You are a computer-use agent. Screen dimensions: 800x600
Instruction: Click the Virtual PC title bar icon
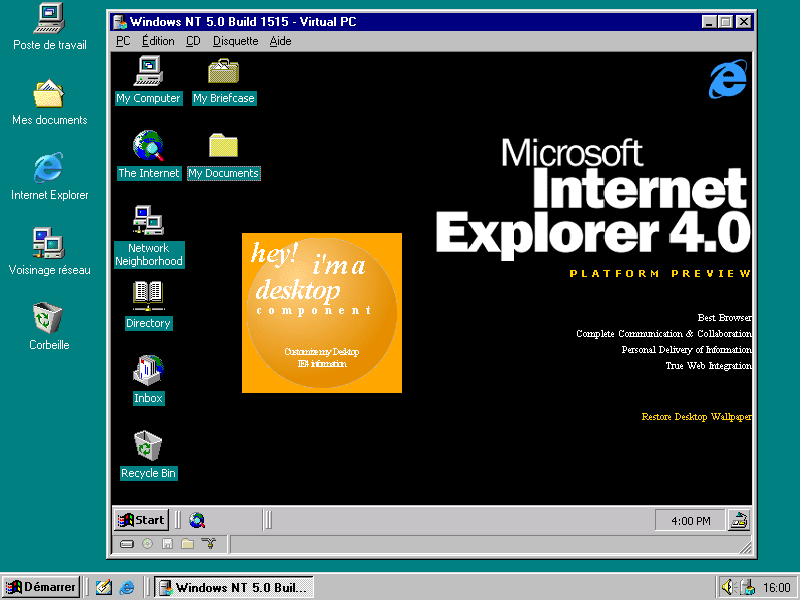[120, 22]
